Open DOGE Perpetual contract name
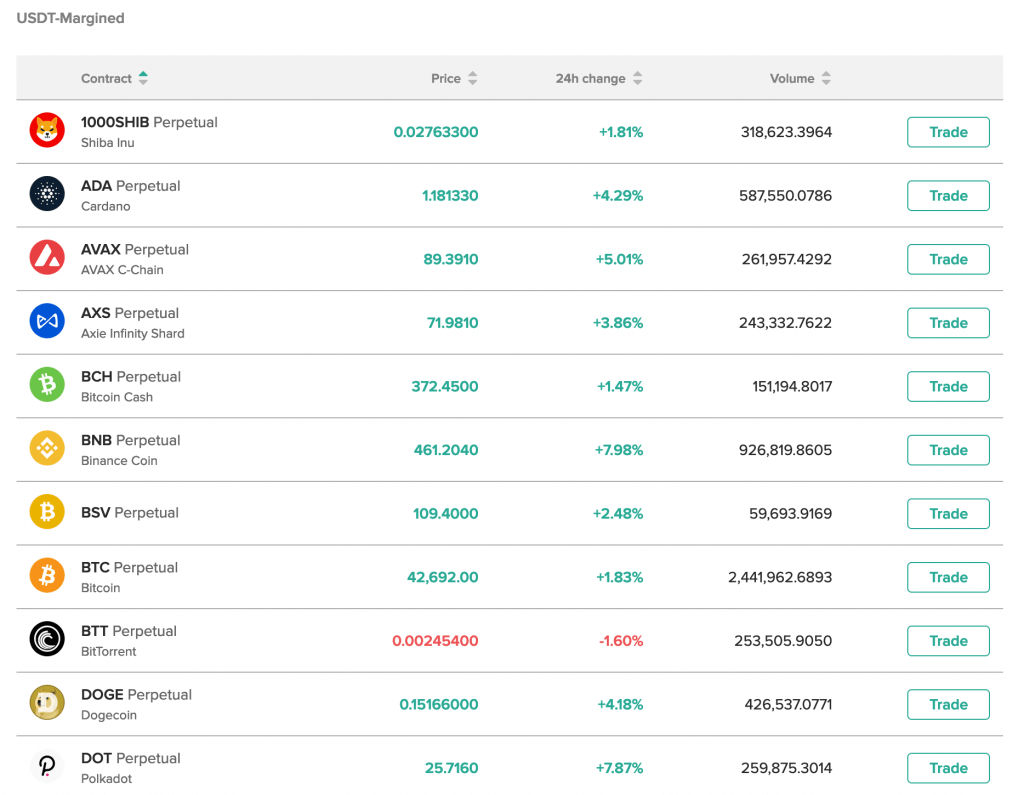 point(136,694)
